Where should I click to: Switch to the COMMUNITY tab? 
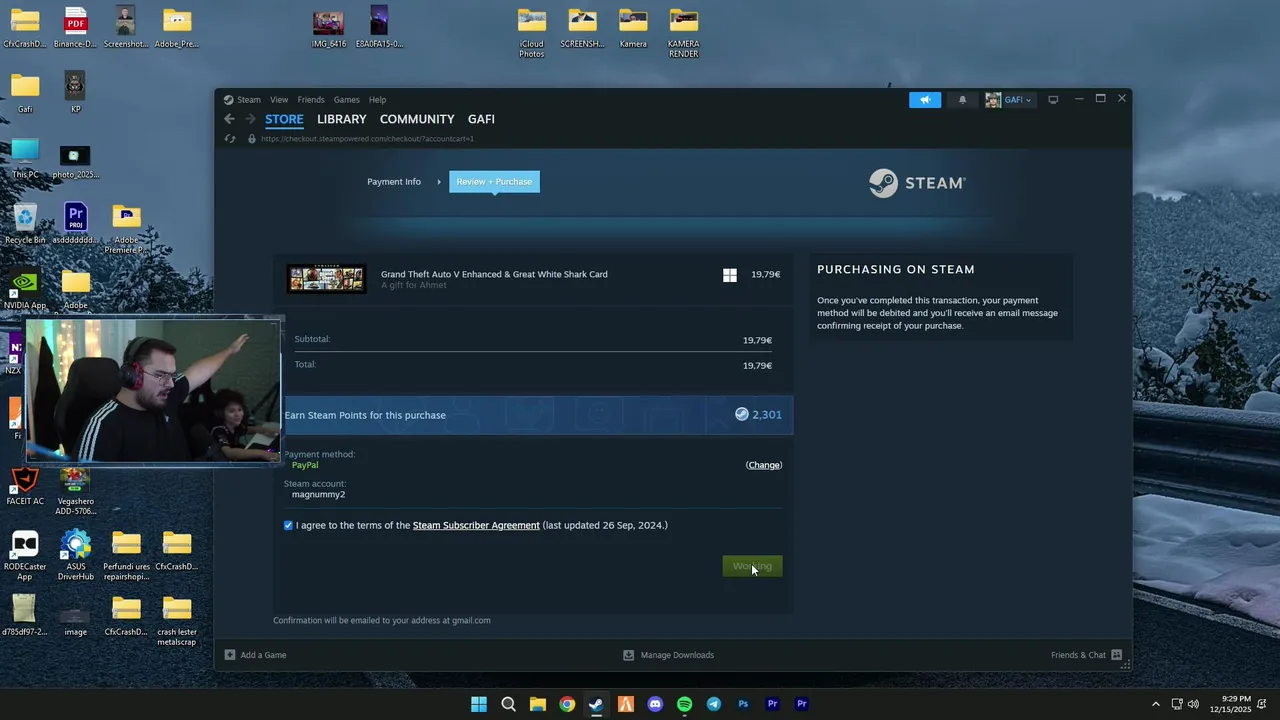point(417,119)
